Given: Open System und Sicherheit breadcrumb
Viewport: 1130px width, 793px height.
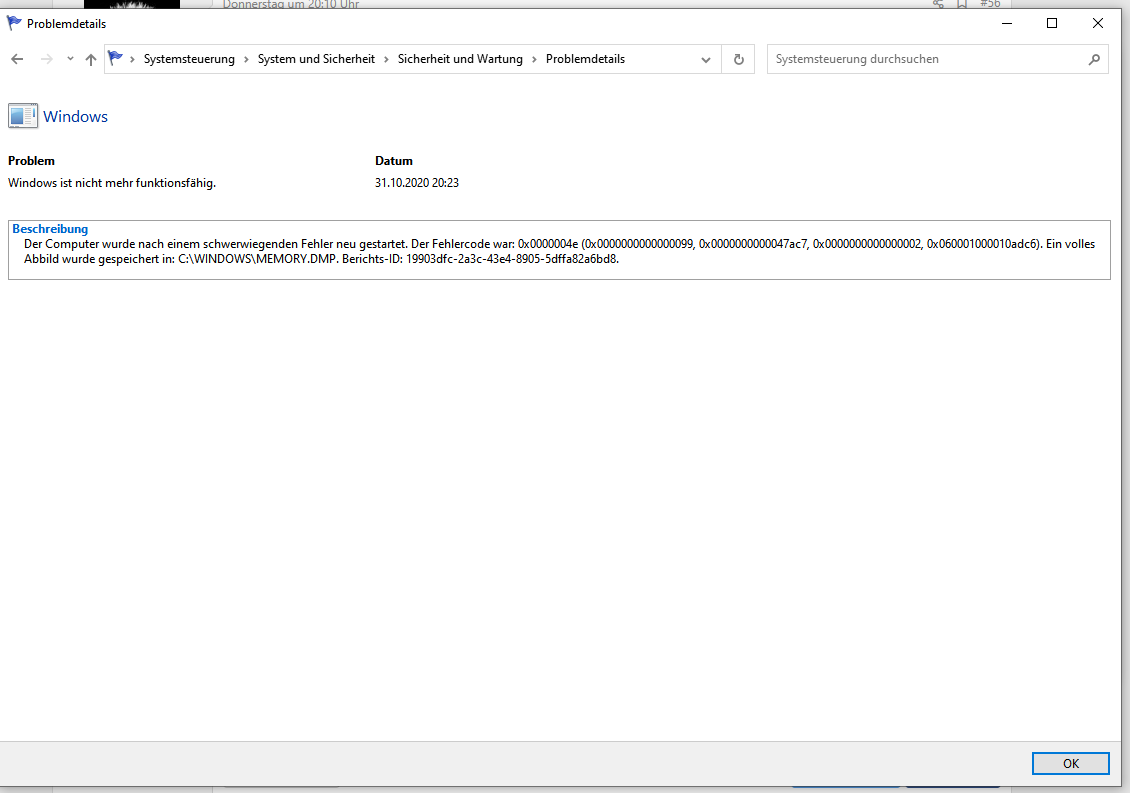Looking at the screenshot, I should 316,59.
